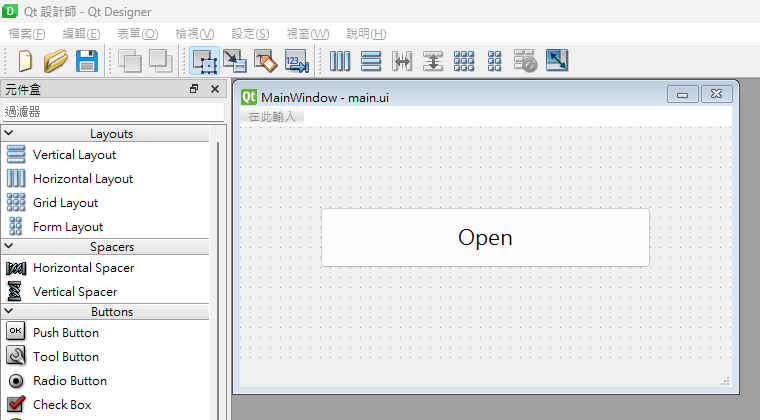The height and width of the screenshot is (420, 760).
Task: Open the 表單(O) menu
Action: 138,34
